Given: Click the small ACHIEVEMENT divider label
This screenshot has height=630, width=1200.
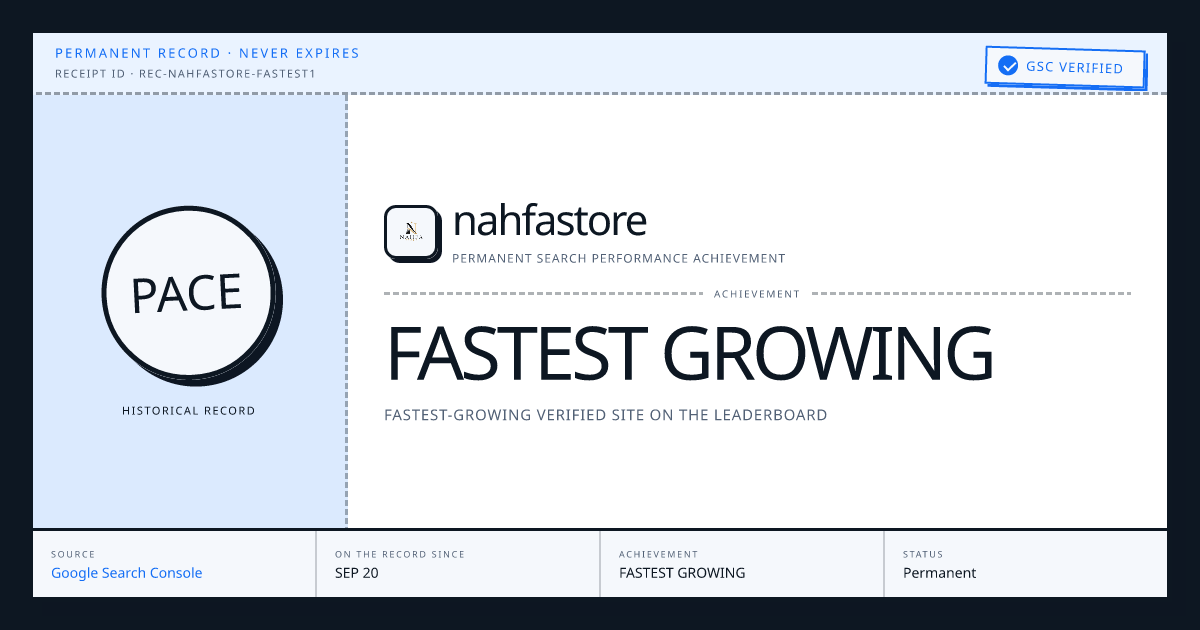Looking at the screenshot, I should coord(757,294).
